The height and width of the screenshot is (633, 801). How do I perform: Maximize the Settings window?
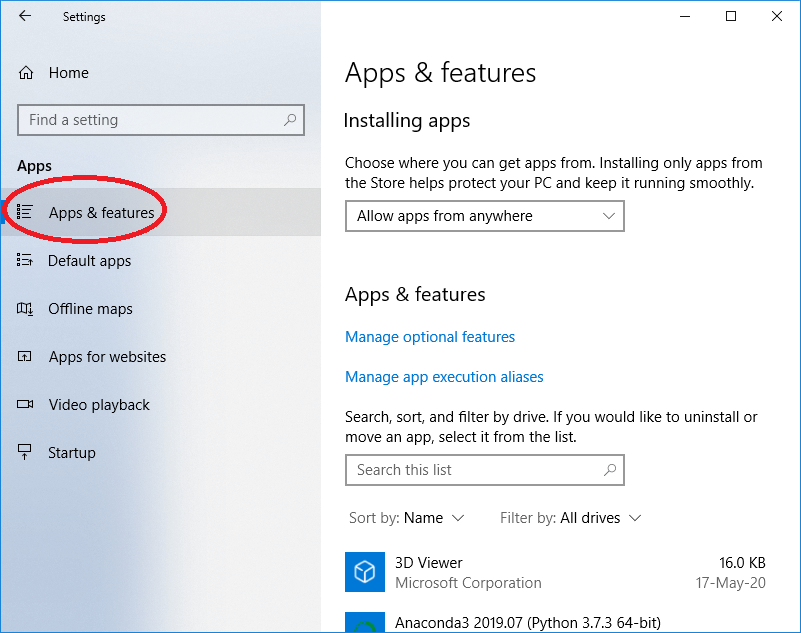point(731,16)
